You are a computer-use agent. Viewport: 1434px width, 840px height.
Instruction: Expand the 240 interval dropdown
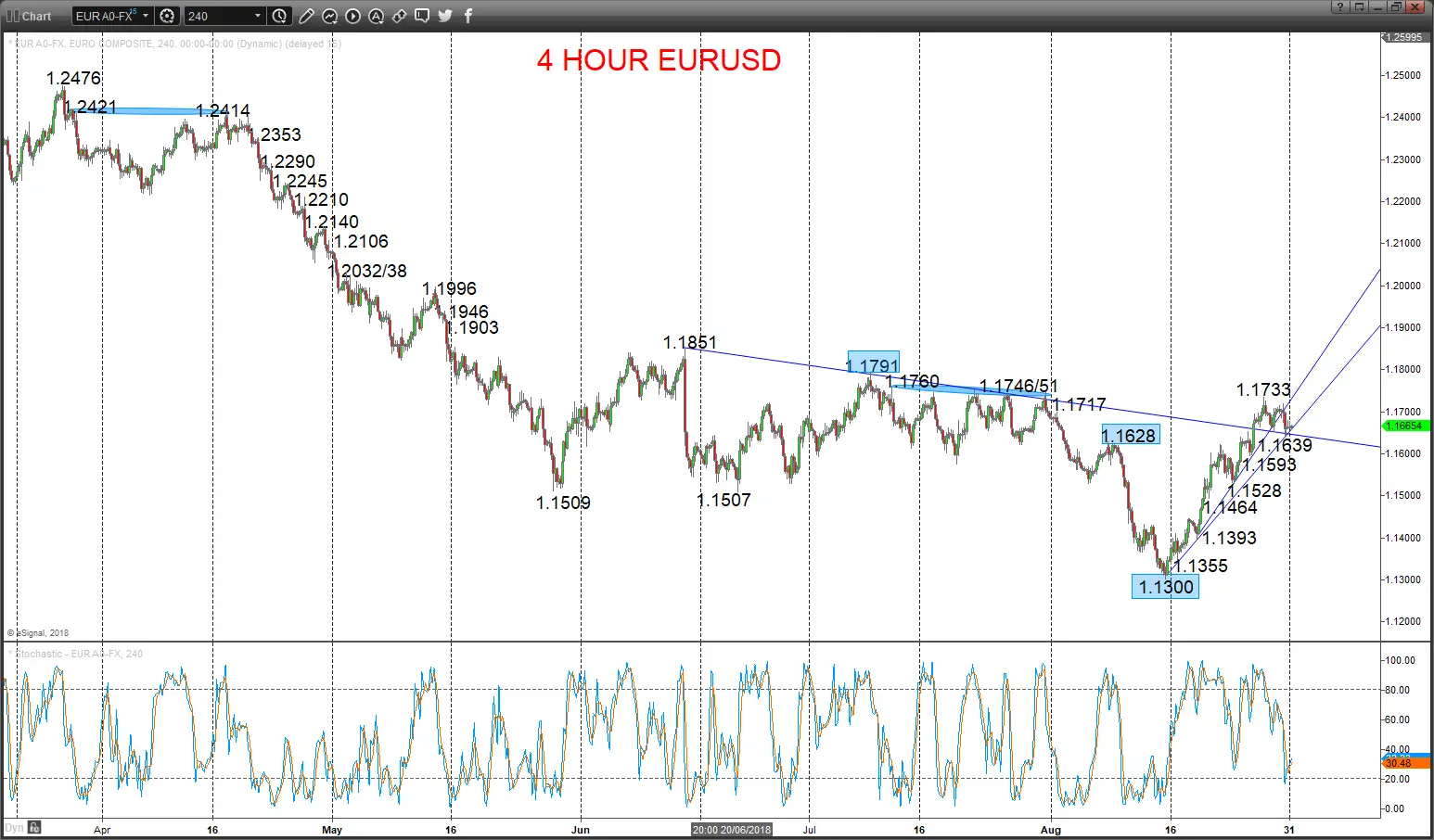(258, 16)
